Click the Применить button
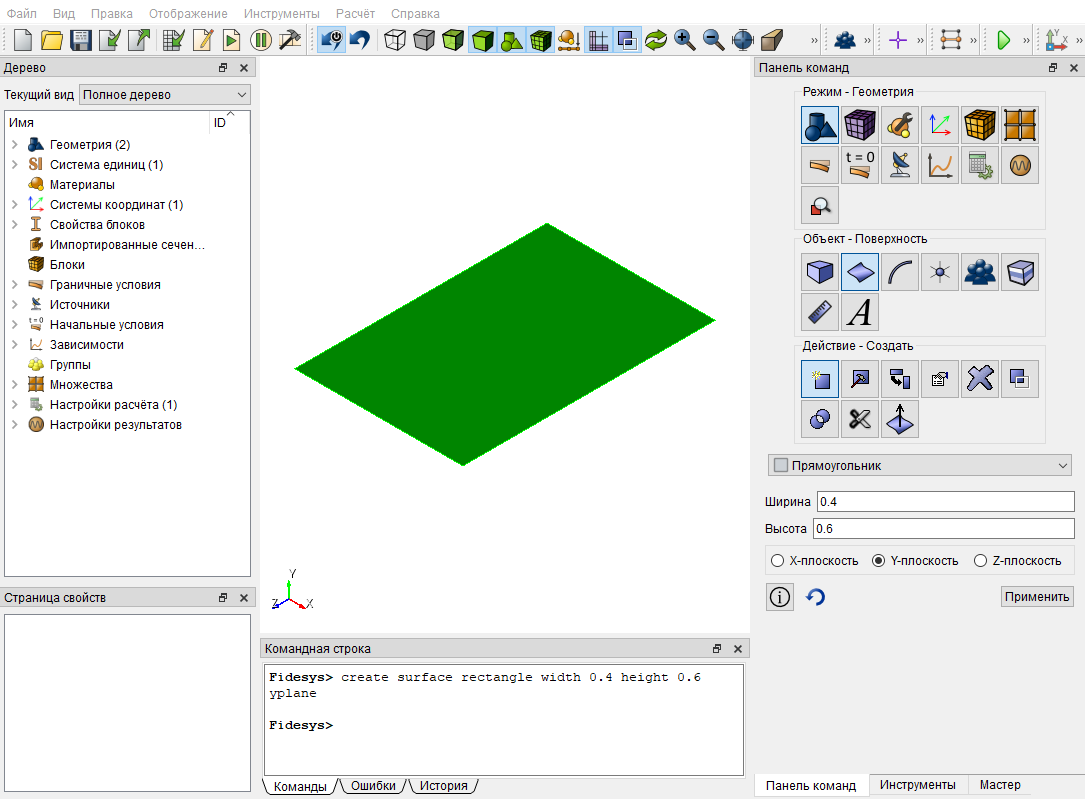 tap(1037, 596)
